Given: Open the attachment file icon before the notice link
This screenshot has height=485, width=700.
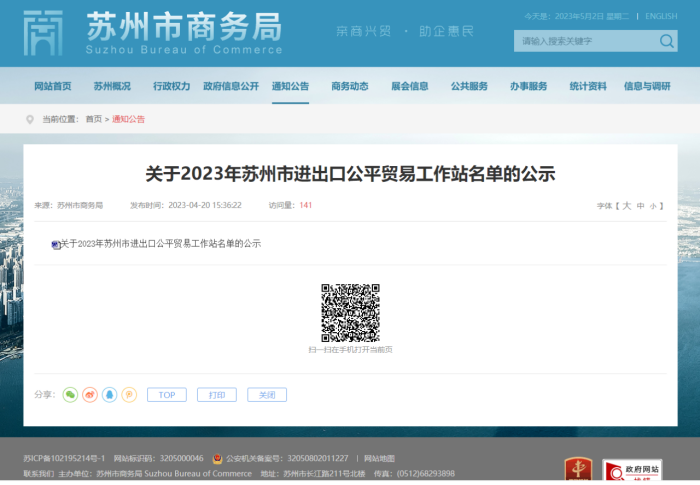Looking at the screenshot, I should click(x=56, y=244).
